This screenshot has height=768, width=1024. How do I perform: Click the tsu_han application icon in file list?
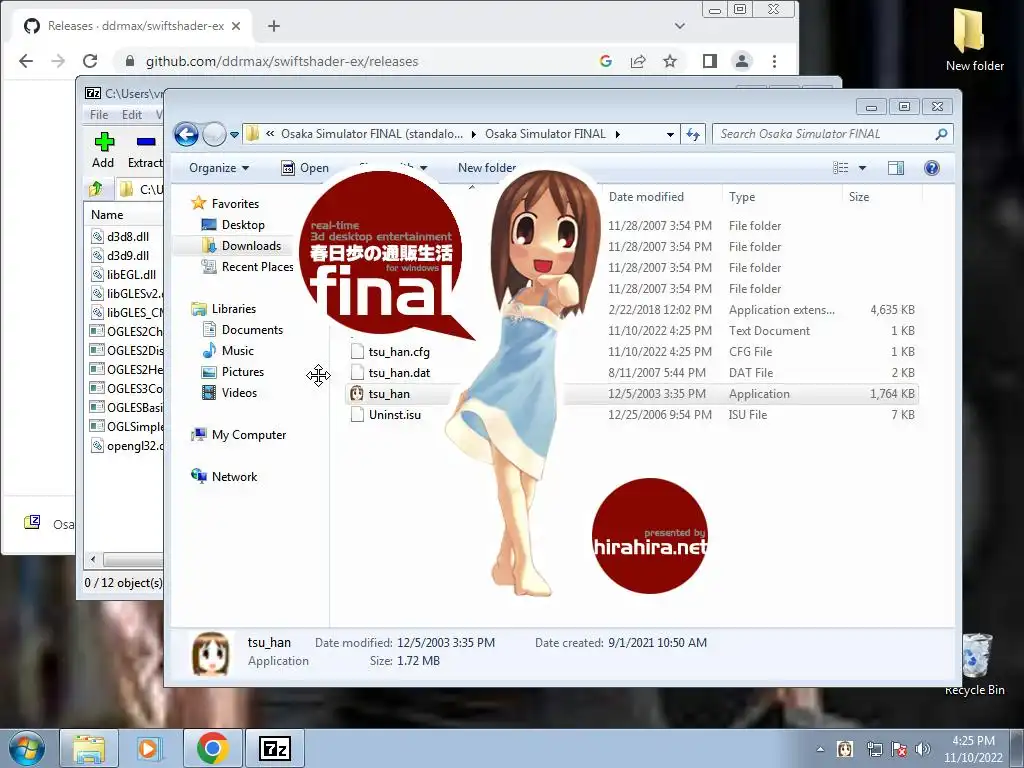[x=357, y=394]
